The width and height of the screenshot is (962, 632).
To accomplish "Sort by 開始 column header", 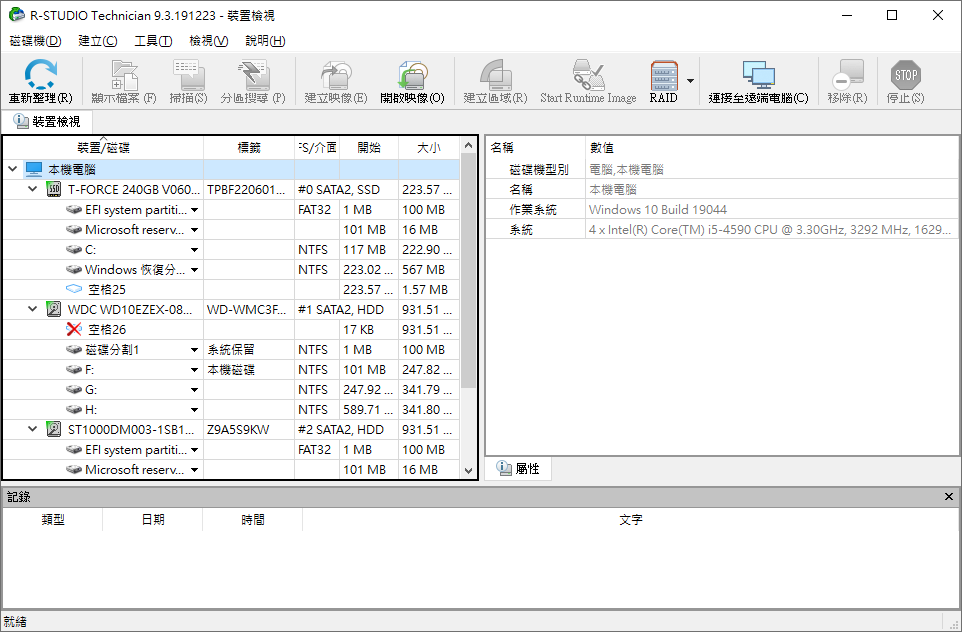I will (x=369, y=148).
